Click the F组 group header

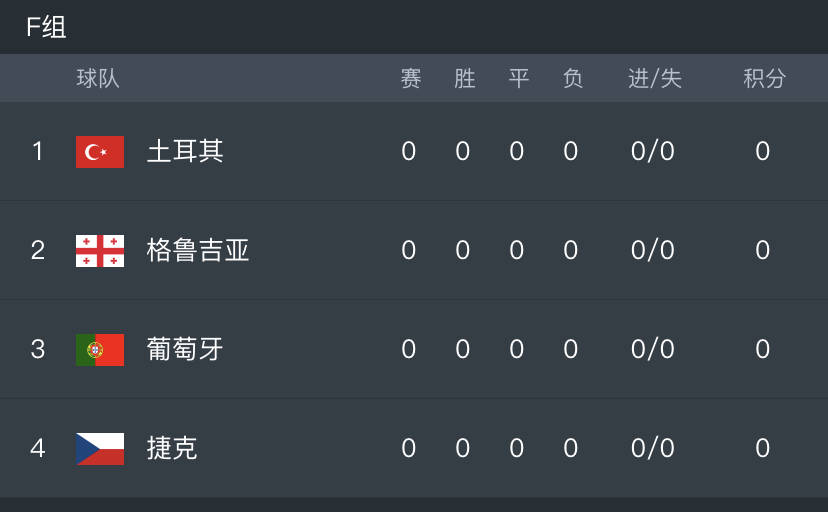point(46,26)
